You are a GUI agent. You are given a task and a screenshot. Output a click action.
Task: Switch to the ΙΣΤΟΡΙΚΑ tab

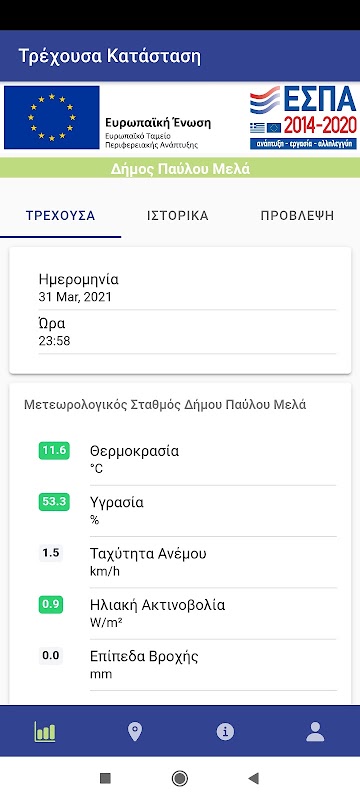tap(177, 216)
